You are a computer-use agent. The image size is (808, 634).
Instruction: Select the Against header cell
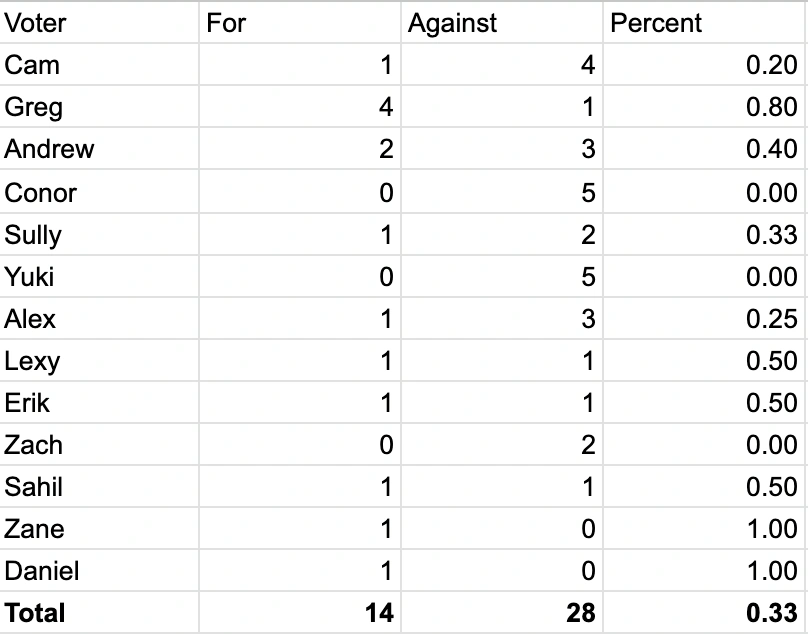[452, 23]
